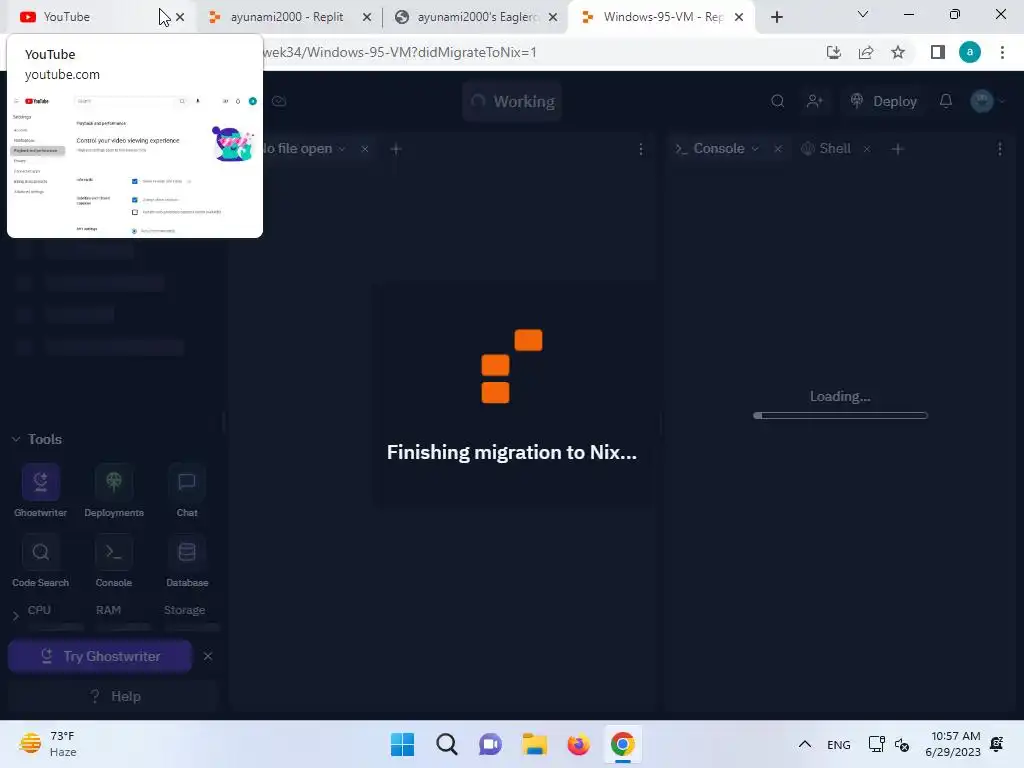This screenshot has width=1024, height=768.
Task: Add a new tab in the Console pane
Action: [x=897, y=149]
